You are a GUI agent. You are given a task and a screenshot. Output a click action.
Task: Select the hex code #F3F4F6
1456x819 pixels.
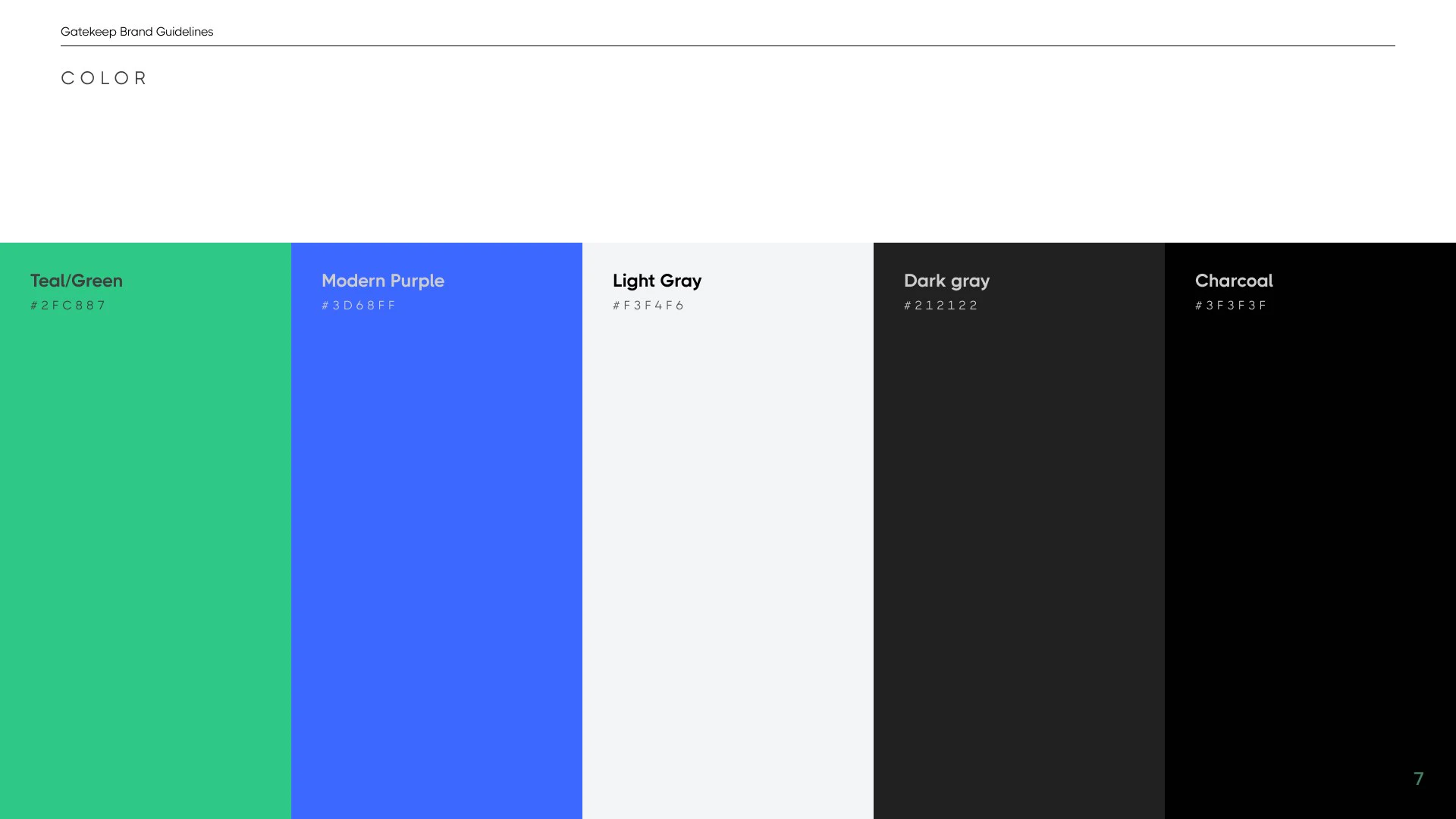click(x=648, y=305)
